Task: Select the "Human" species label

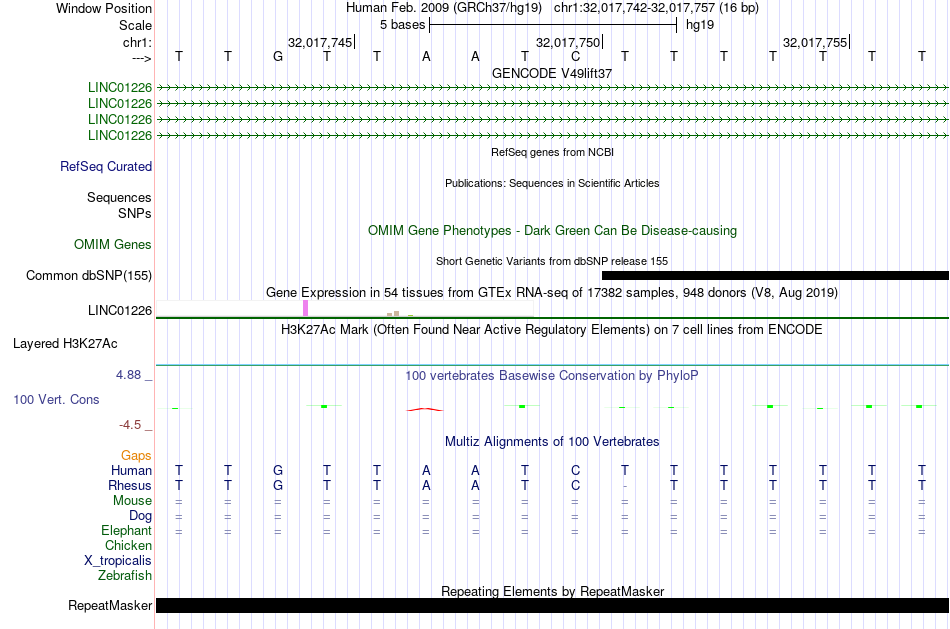Action: tap(131, 471)
